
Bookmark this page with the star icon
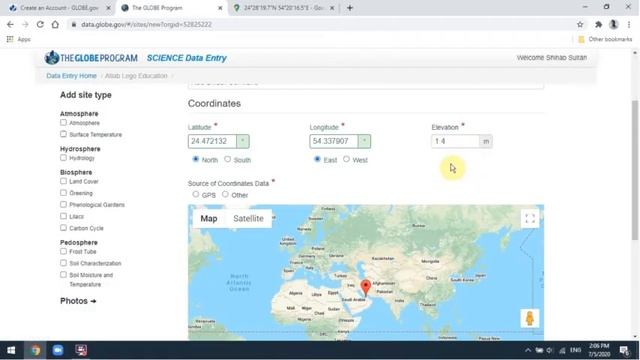pyautogui.click(x=580, y=24)
